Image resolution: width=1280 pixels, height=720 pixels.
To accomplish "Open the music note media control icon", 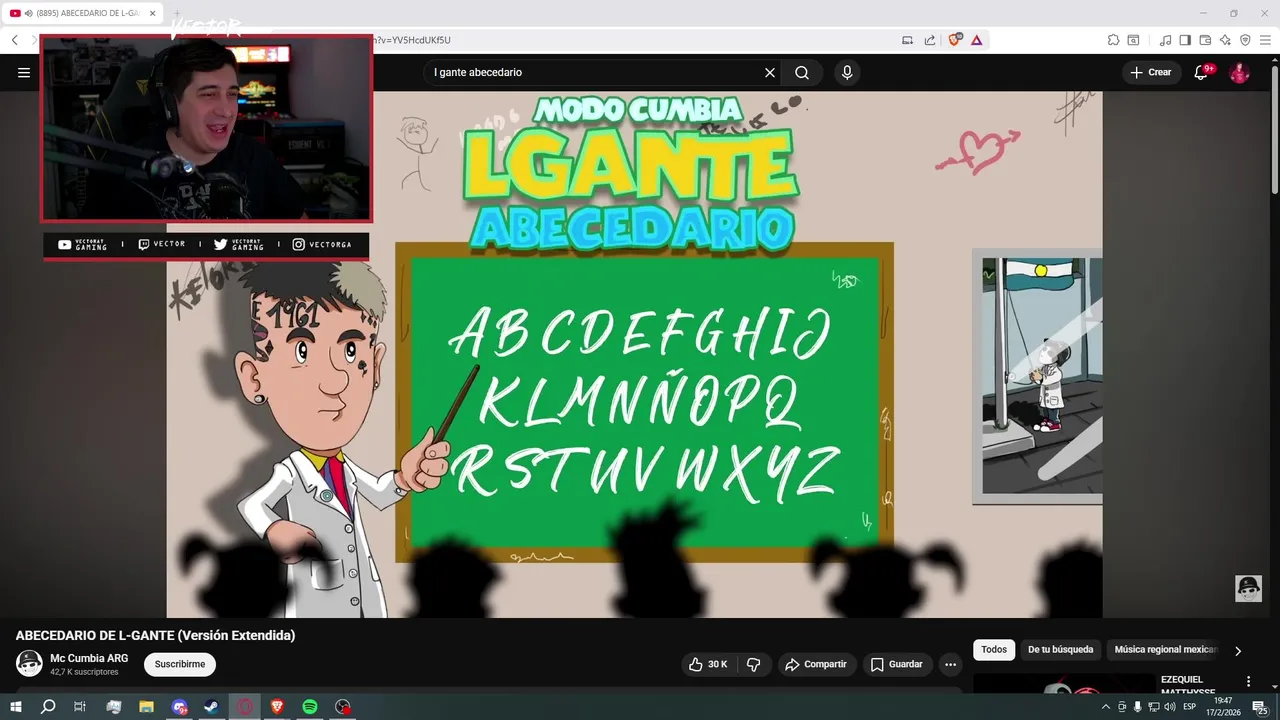I will click(x=1165, y=40).
